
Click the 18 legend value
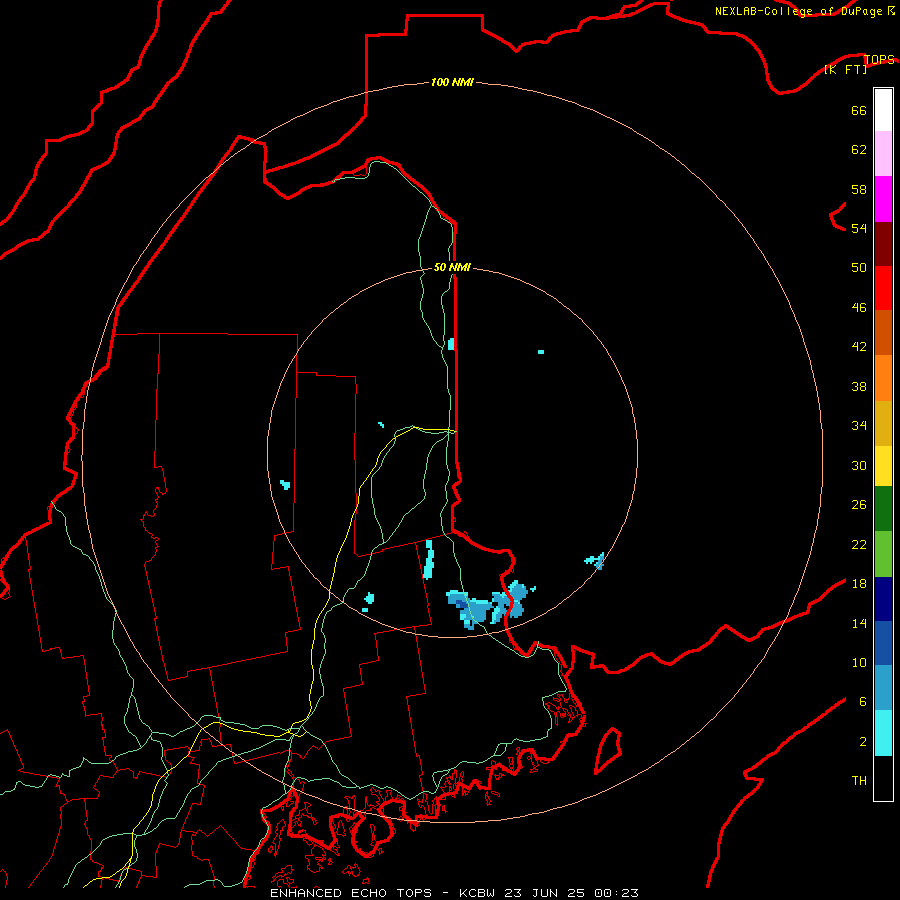tap(859, 583)
